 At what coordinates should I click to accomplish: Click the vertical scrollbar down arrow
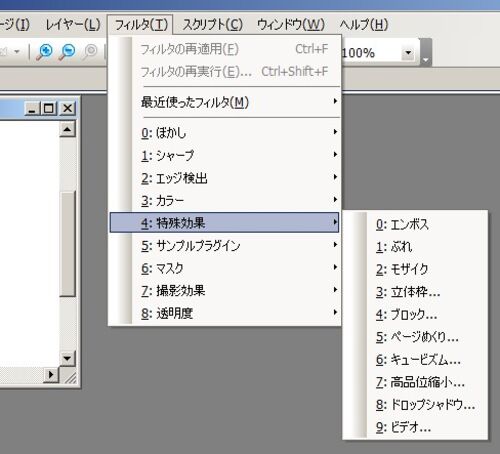[68, 358]
